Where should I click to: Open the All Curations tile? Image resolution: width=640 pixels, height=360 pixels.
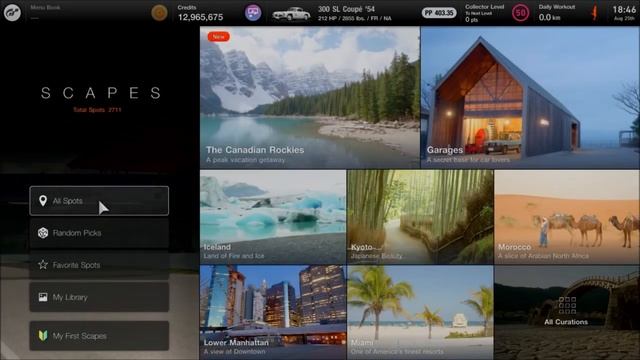567,312
